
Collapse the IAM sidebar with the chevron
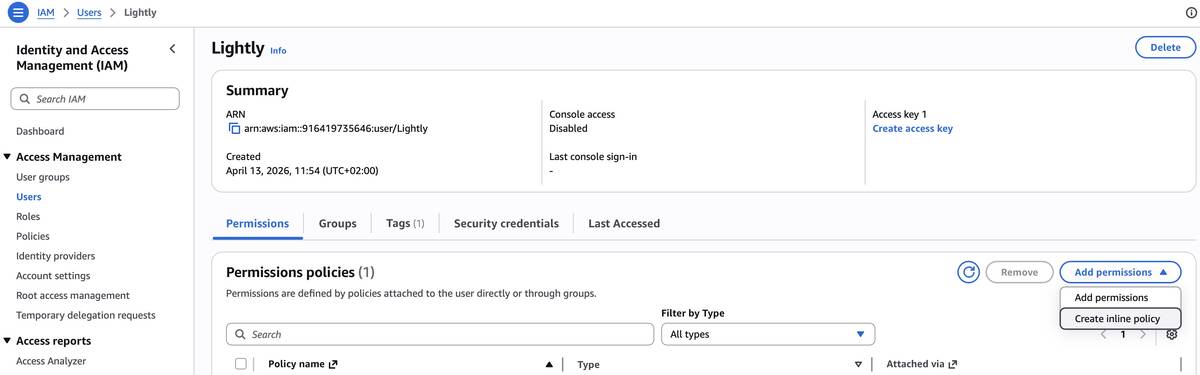tap(172, 49)
